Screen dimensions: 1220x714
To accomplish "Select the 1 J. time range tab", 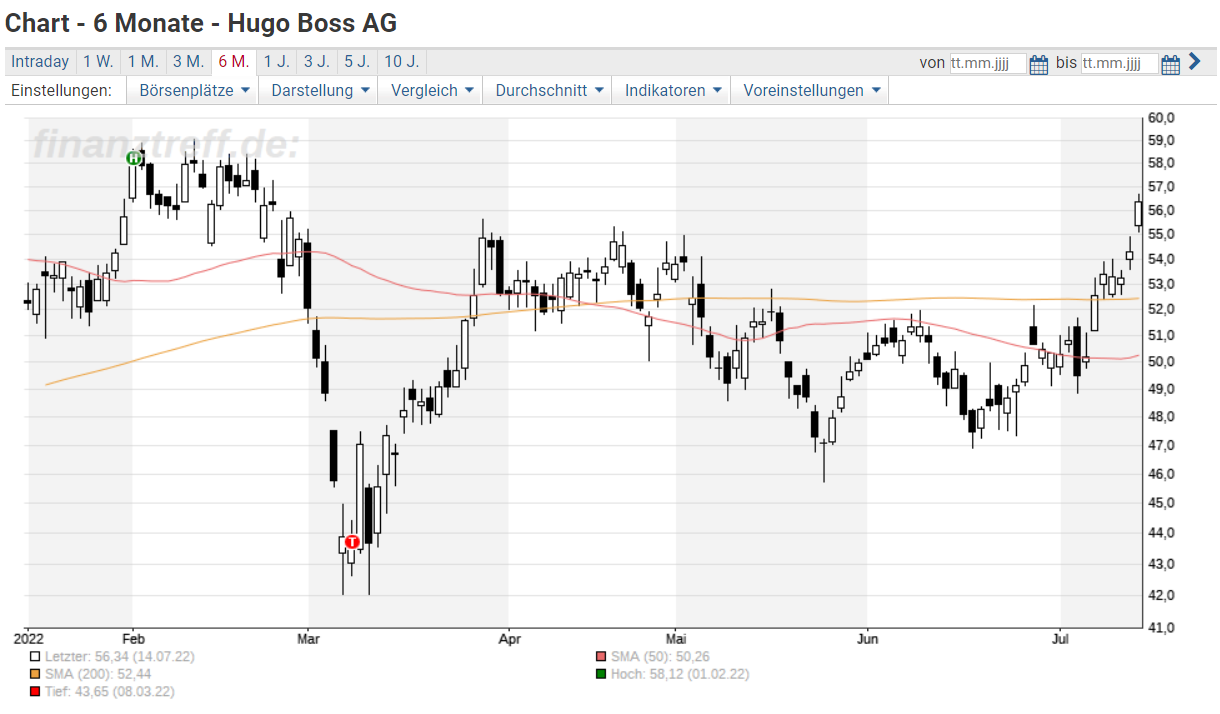I will (277, 62).
